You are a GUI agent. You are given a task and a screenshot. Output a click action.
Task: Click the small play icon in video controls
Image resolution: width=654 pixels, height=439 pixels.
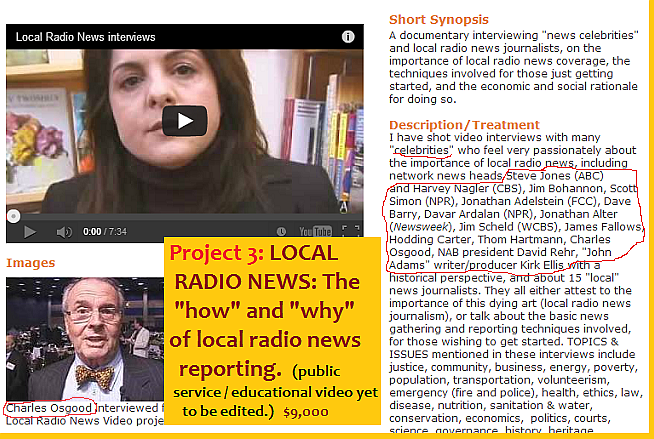coord(29,232)
